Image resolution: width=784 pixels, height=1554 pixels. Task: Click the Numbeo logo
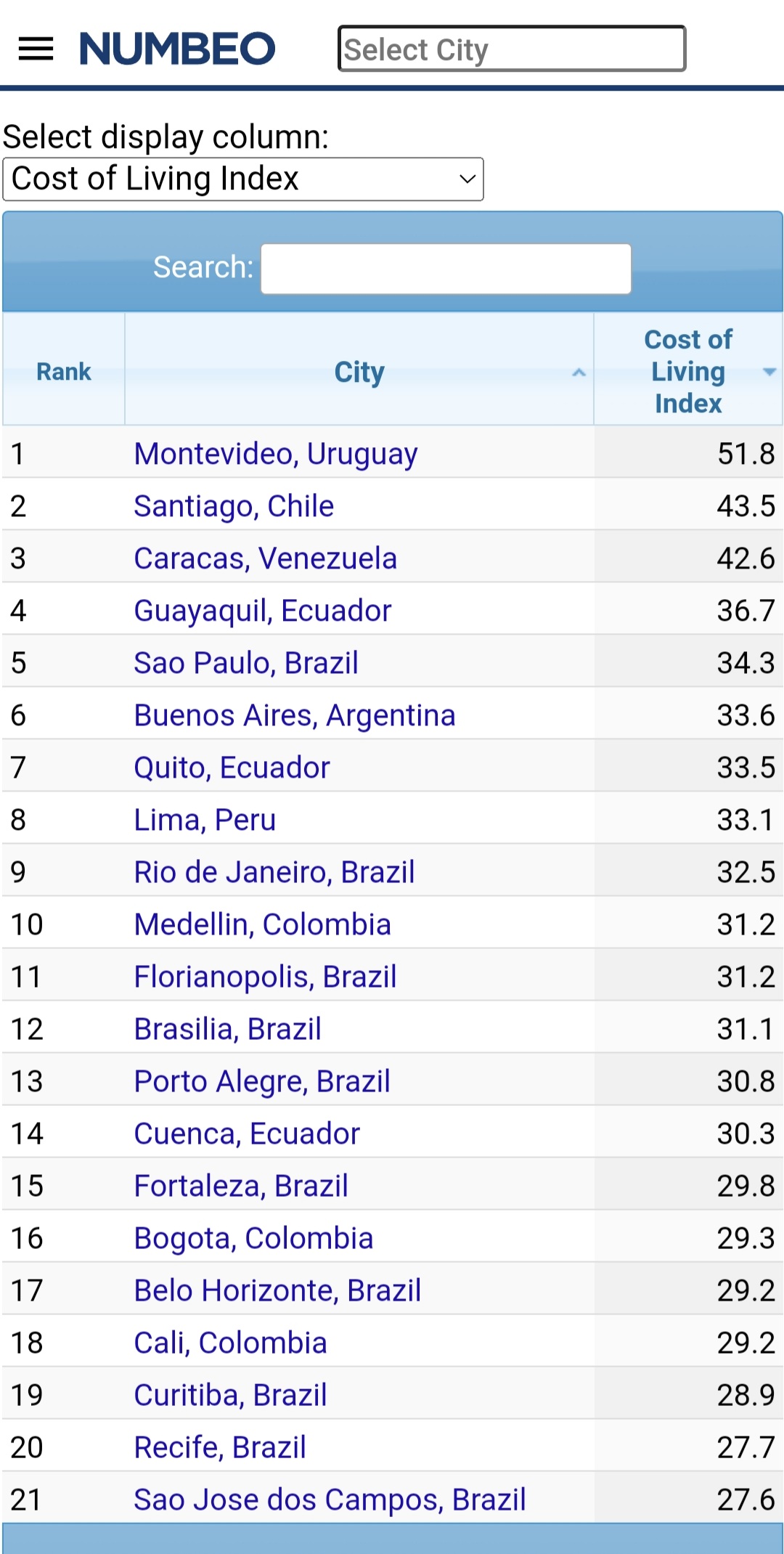177,49
